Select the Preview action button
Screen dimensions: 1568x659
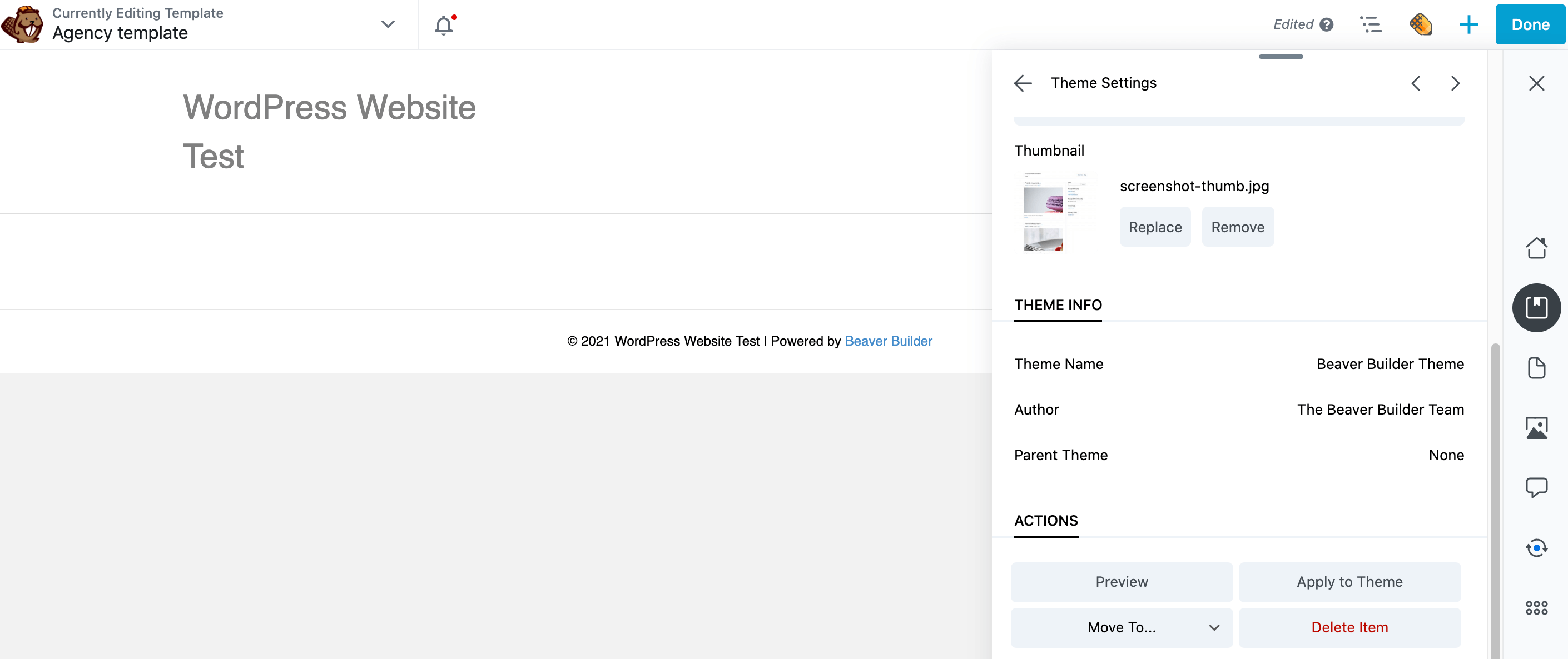pyautogui.click(x=1122, y=581)
